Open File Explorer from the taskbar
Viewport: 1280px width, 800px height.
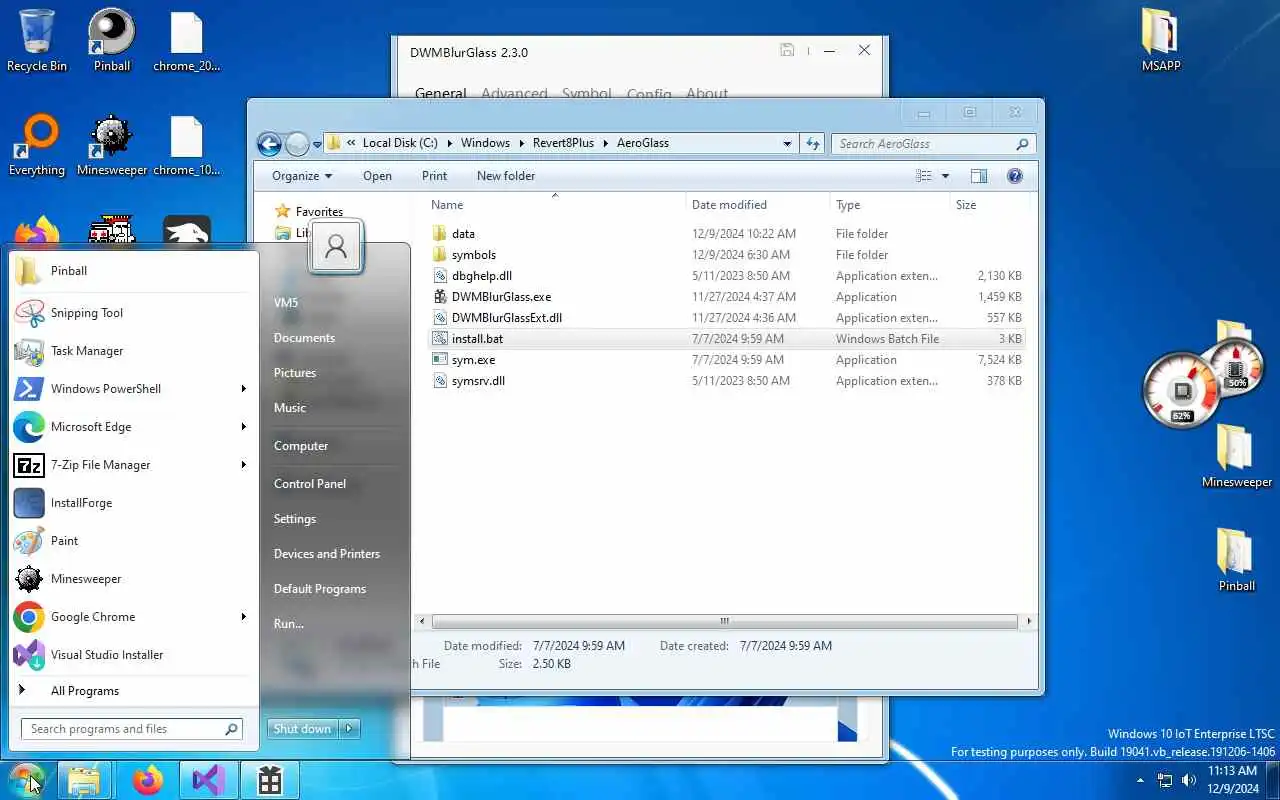[85, 780]
